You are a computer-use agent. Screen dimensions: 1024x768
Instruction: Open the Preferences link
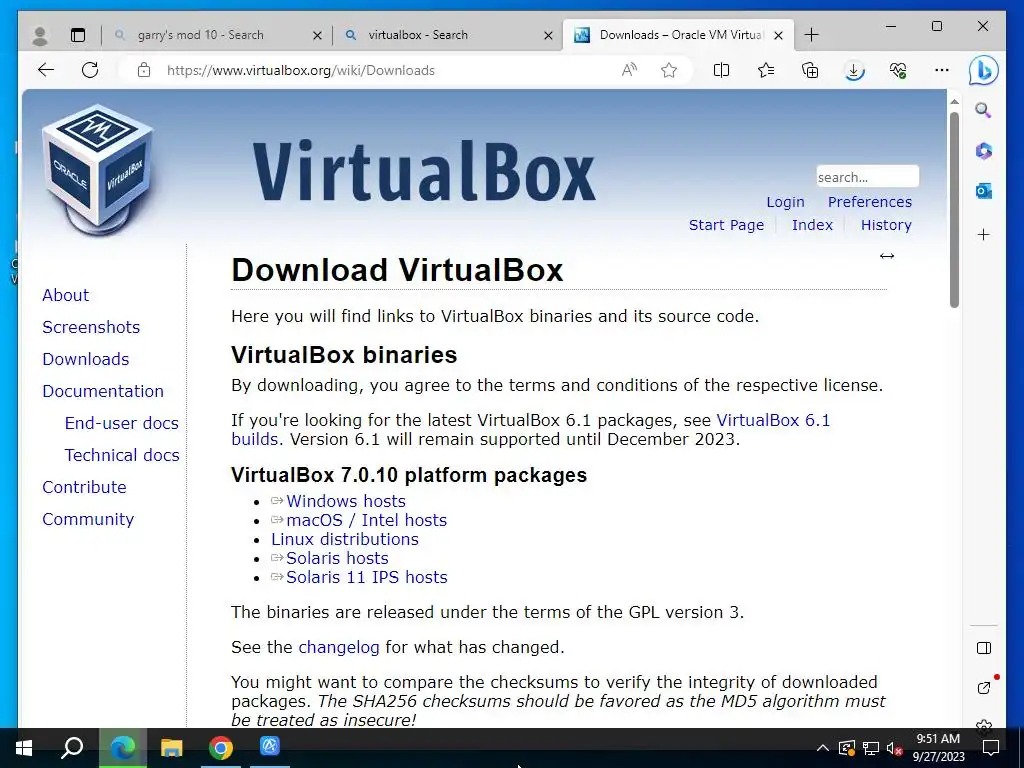(x=870, y=202)
